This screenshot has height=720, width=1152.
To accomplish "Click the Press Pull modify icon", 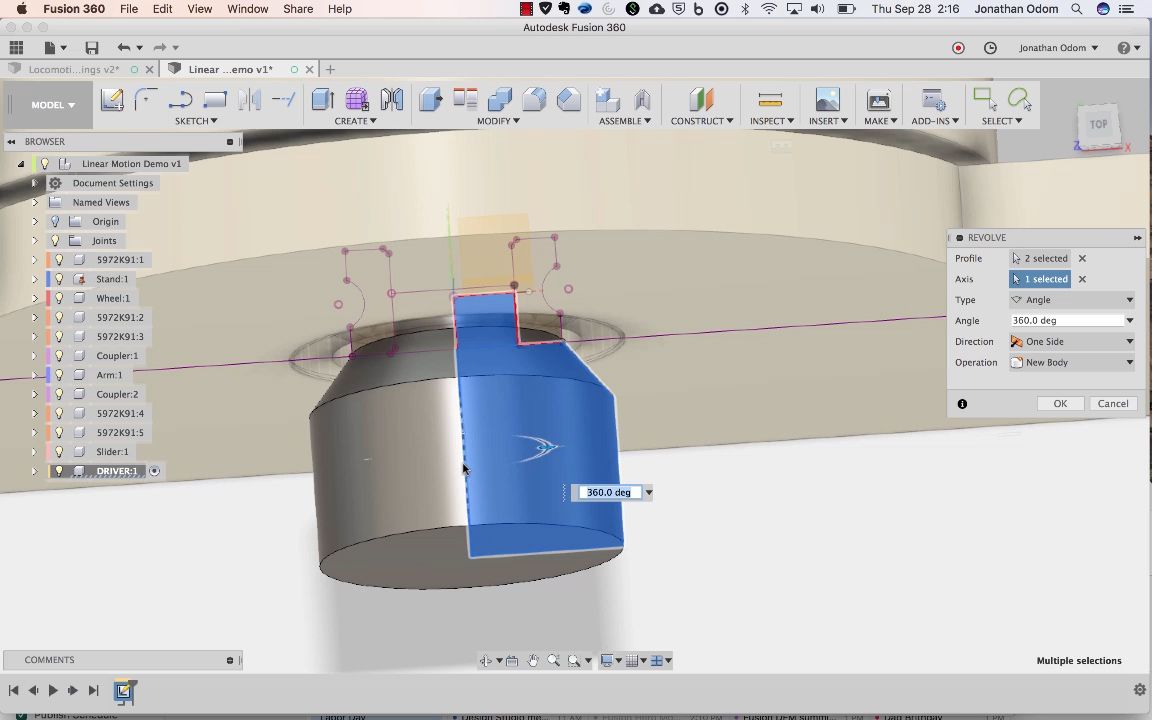I will [430, 99].
